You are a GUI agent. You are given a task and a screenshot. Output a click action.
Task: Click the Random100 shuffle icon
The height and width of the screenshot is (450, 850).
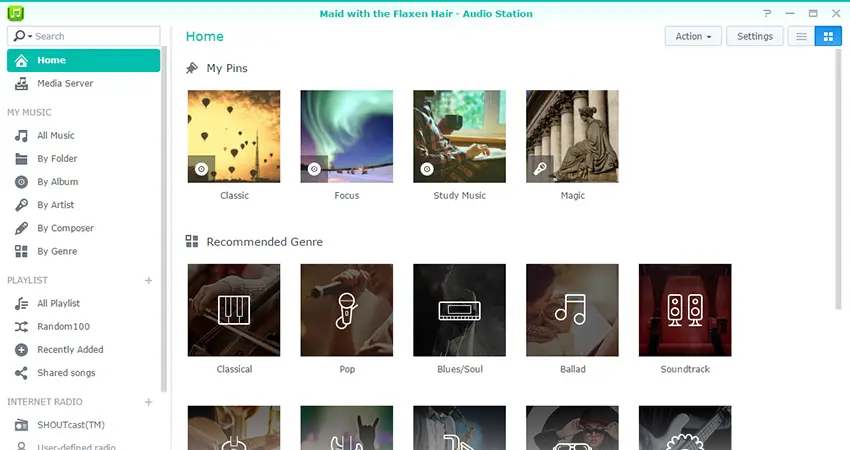tap(21, 326)
